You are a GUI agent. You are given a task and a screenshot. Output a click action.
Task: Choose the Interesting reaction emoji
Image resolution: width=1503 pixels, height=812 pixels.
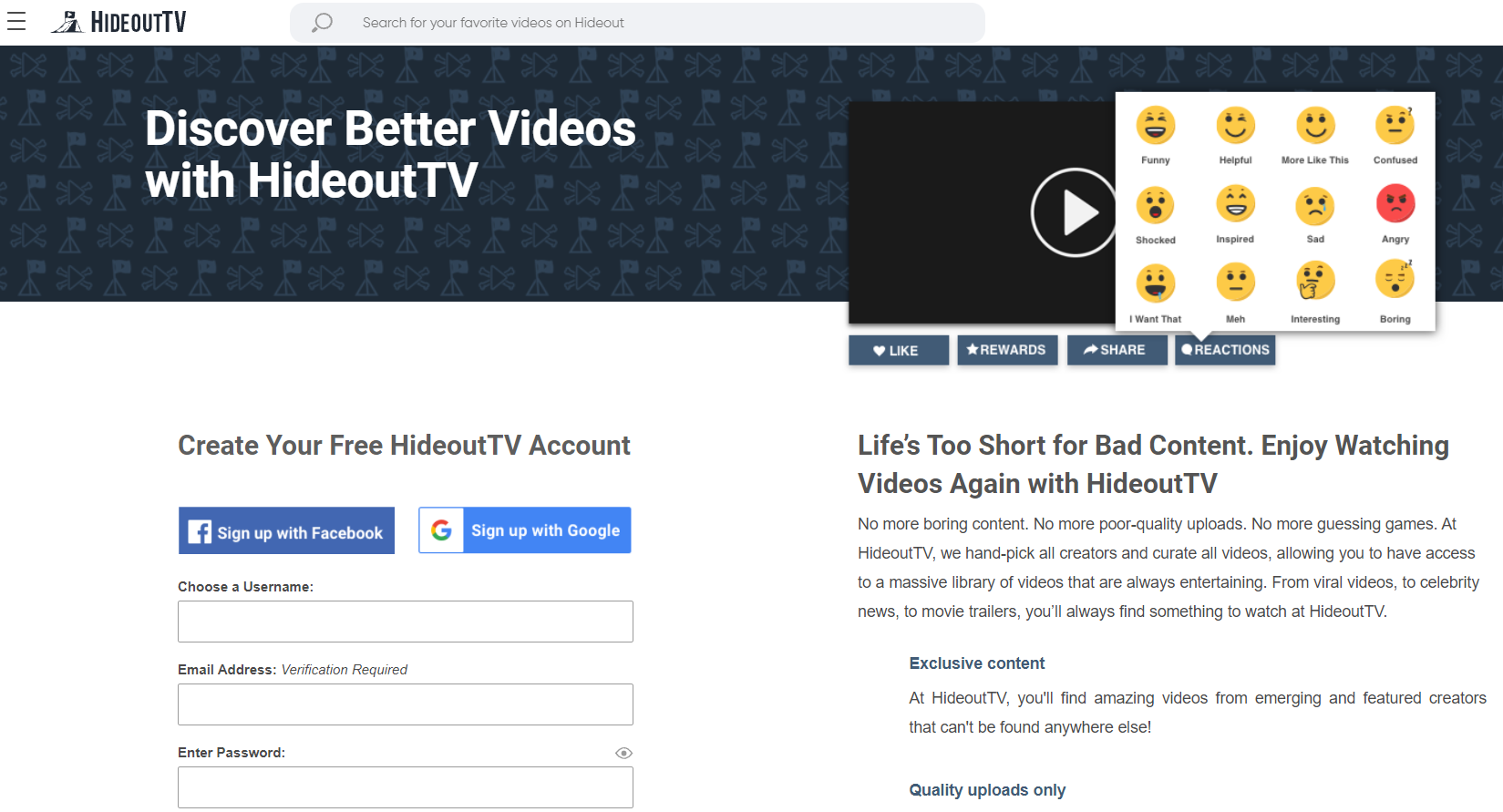coord(1314,282)
